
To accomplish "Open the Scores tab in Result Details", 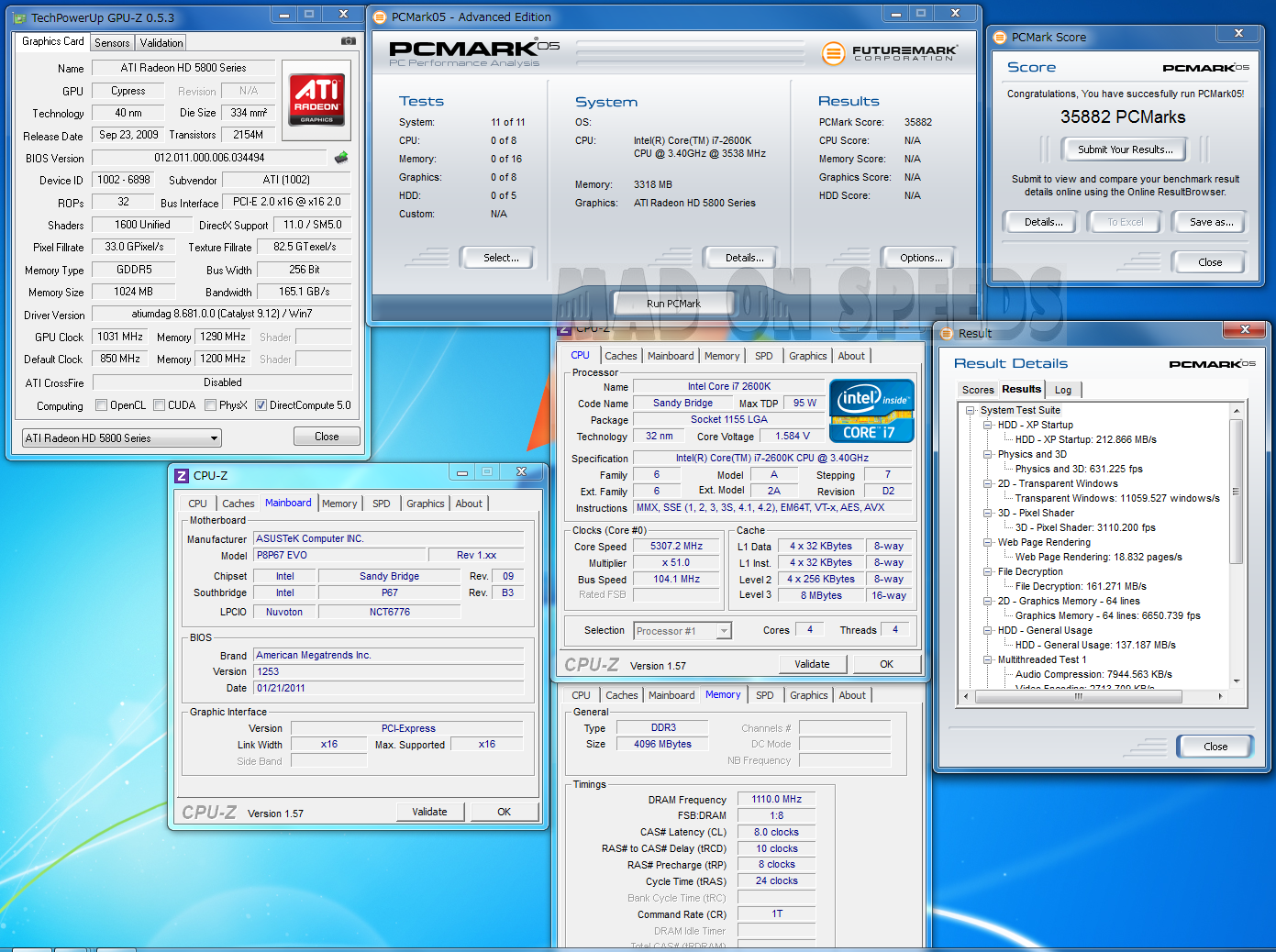I will coord(978,390).
